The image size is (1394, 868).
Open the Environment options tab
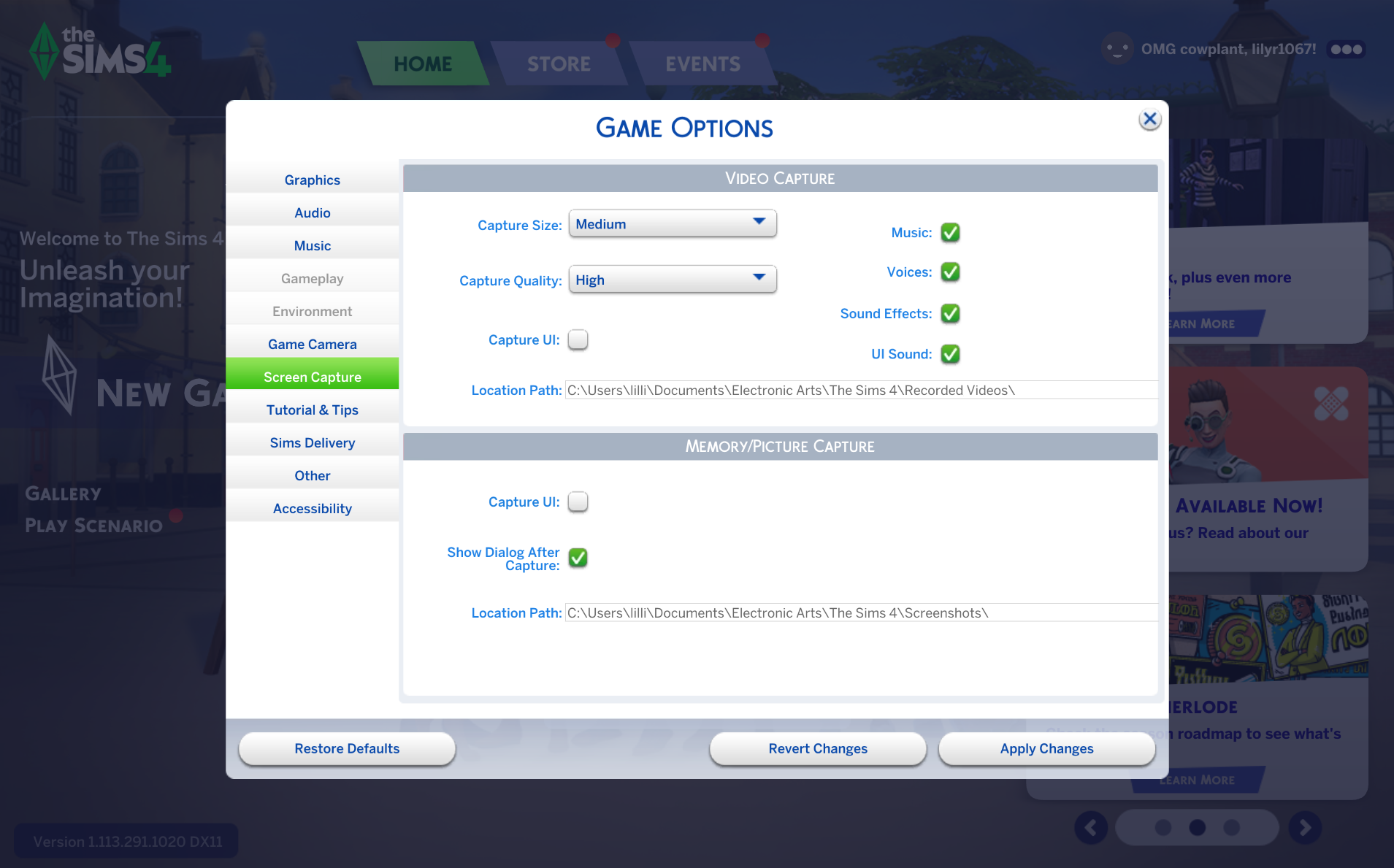[x=312, y=311]
